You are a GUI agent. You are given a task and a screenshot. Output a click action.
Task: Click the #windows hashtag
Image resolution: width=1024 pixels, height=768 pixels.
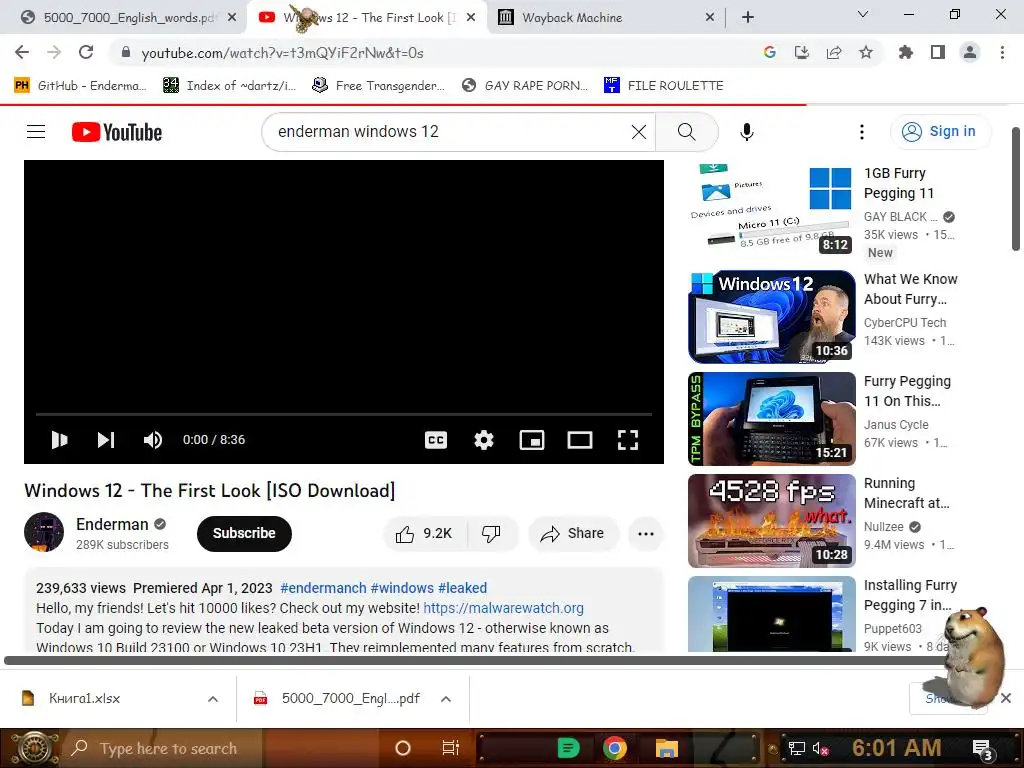pos(402,588)
